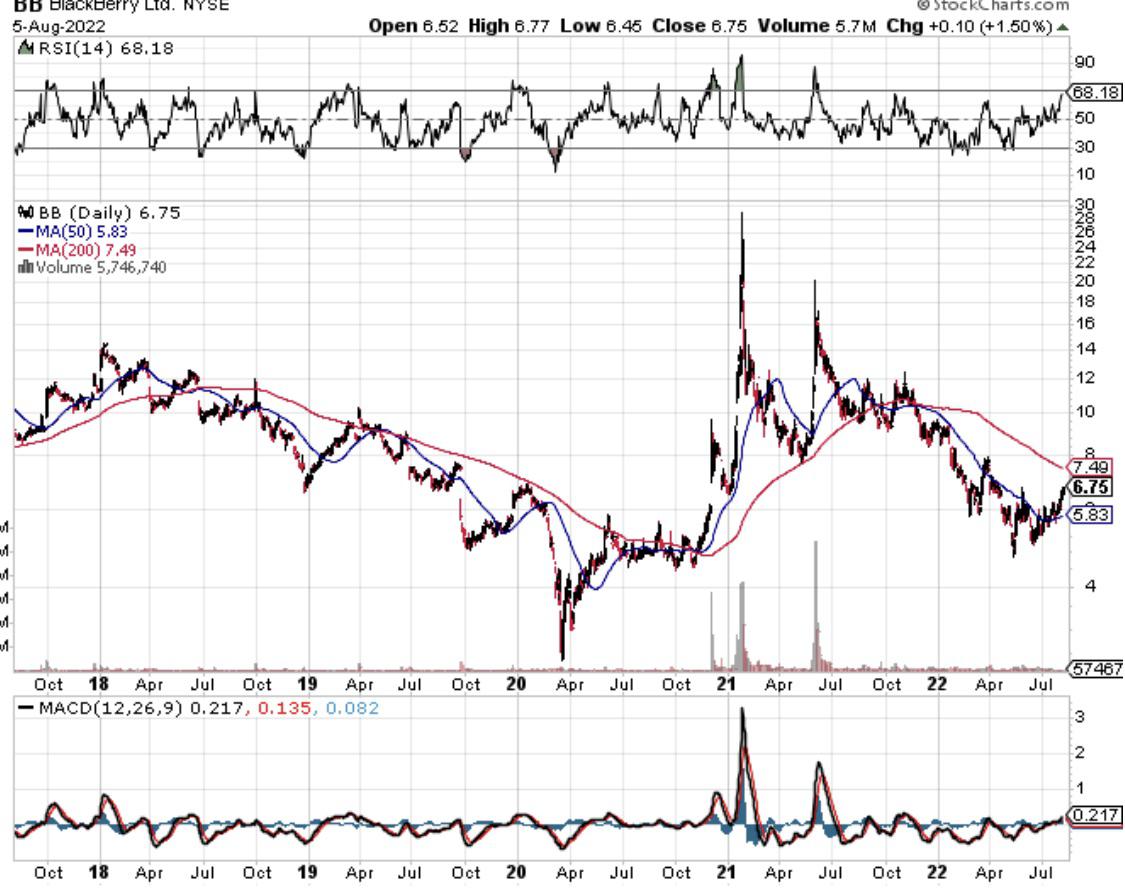Image resolution: width=1125 pixels, height=893 pixels.
Task: Click the Volume bars legend icon
Action: point(26,268)
